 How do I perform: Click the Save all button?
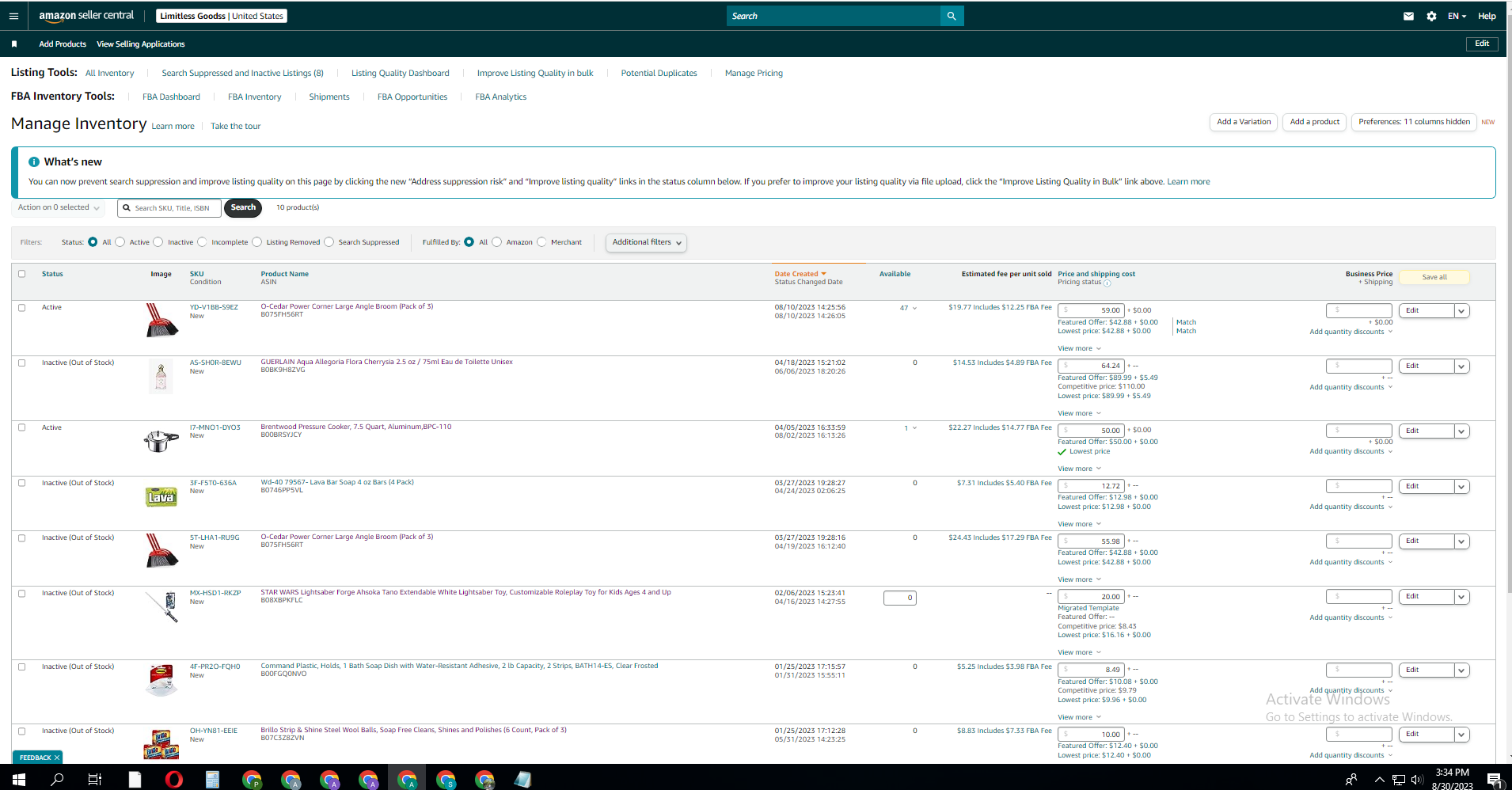(x=1434, y=277)
